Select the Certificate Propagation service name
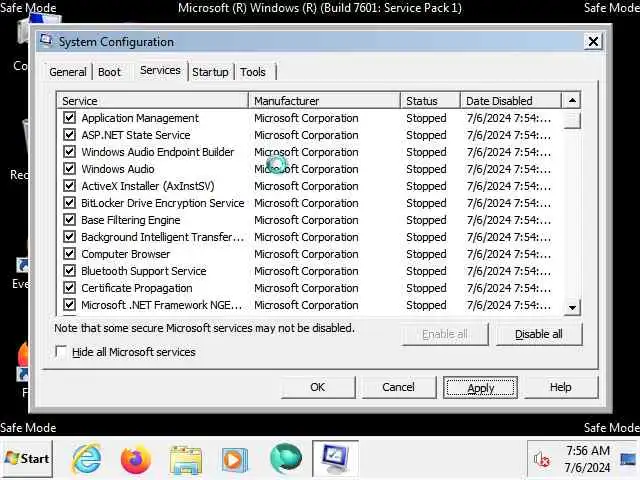Viewport: 640px width, 480px height. (x=137, y=288)
